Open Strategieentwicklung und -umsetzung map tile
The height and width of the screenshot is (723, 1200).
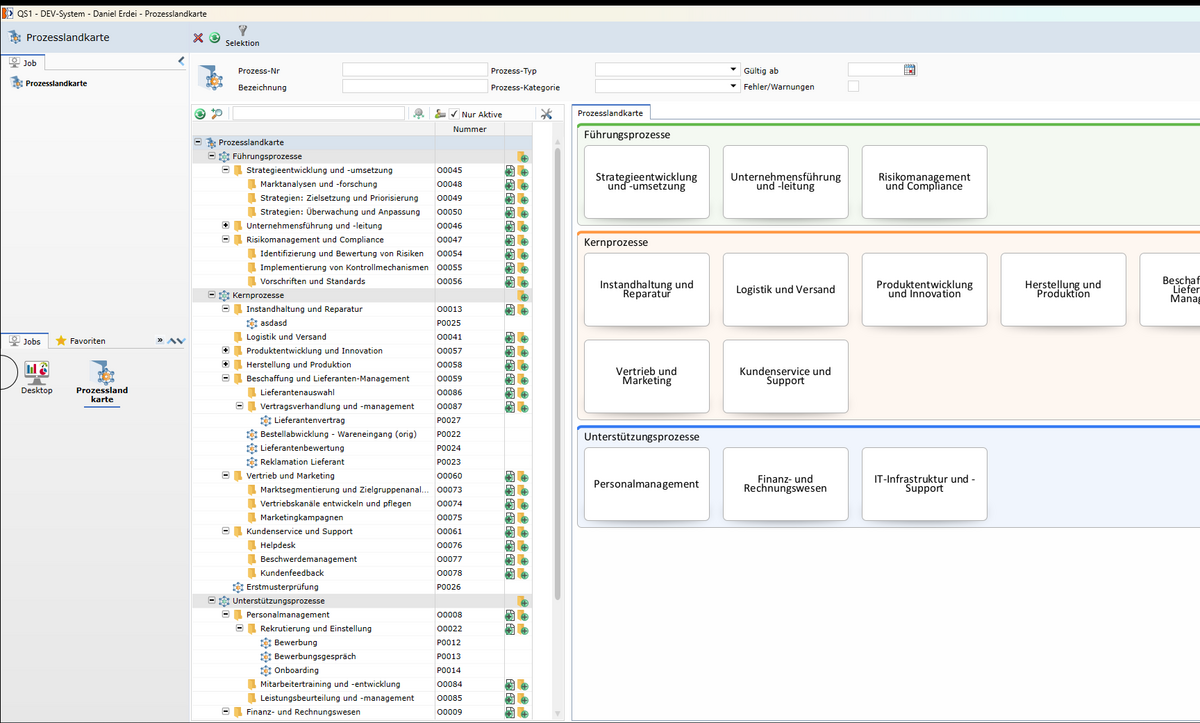646,182
